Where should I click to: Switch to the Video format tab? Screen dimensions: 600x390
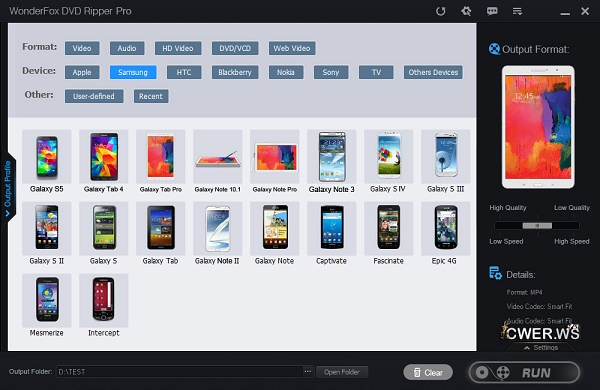pyautogui.click(x=82, y=48)
